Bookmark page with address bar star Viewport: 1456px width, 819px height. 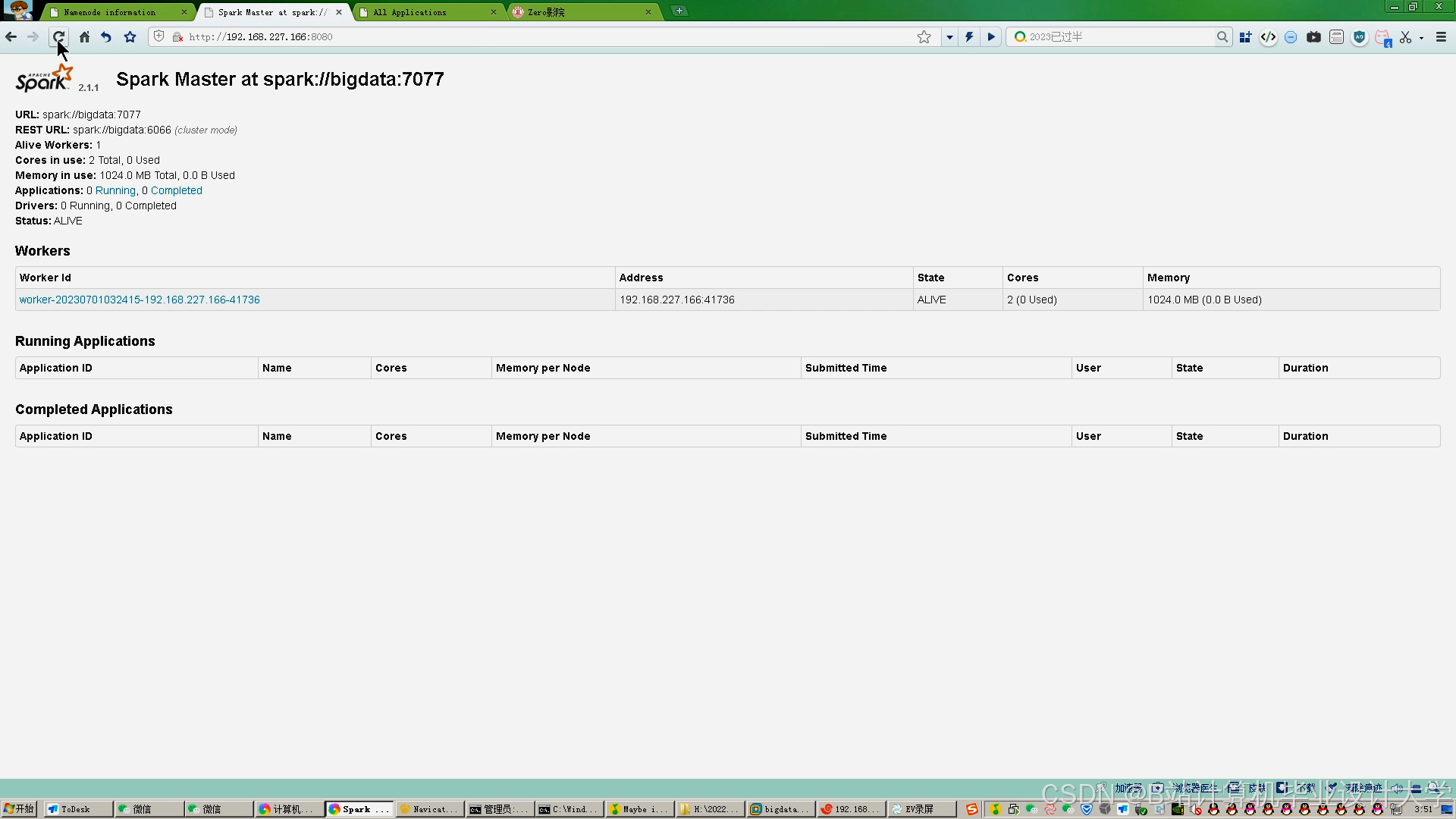[924, 37]
